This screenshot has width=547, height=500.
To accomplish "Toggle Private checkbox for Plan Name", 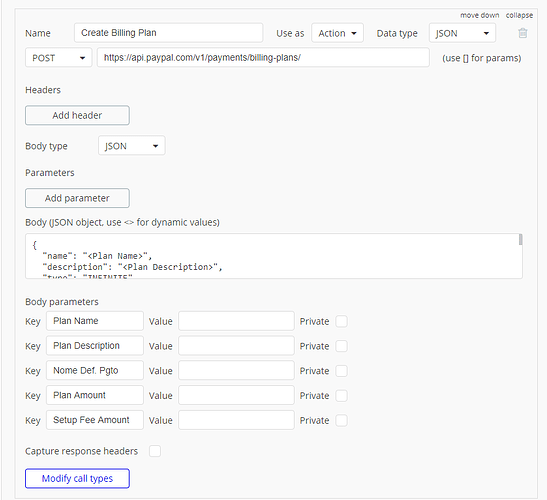I will 341,321.
